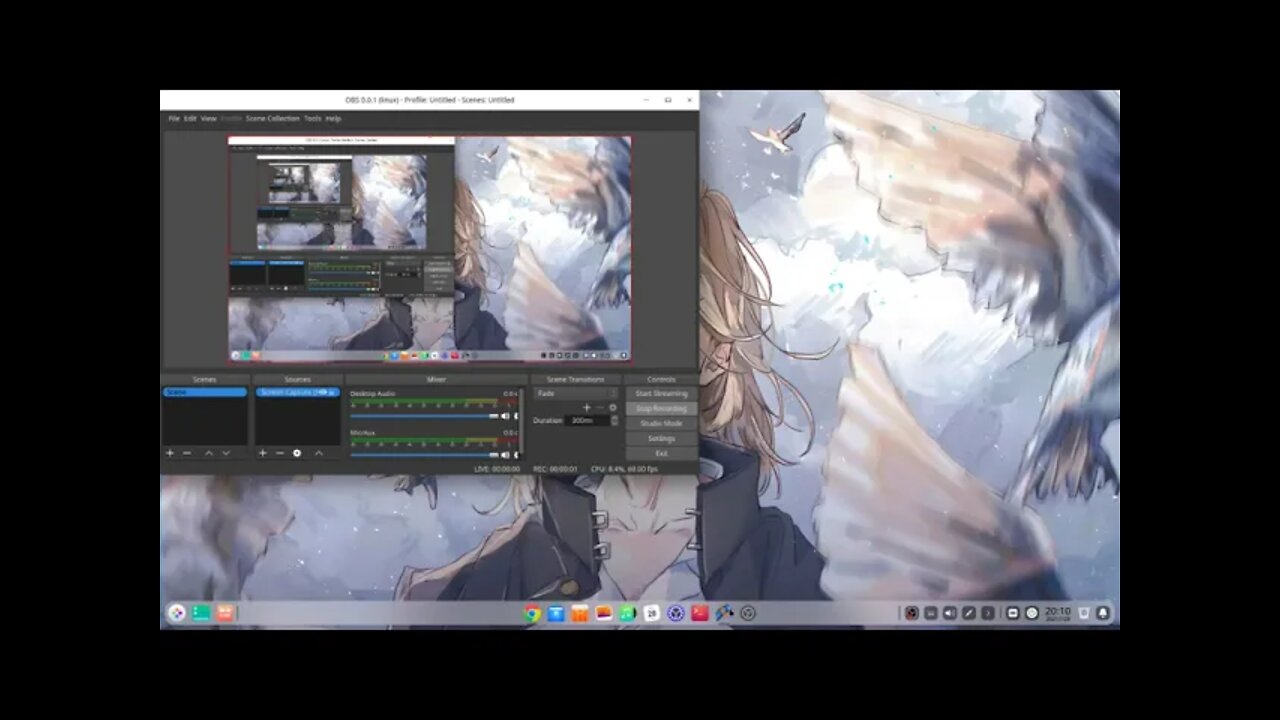Open the volume tray icon in the dock

pyautogui.click(x=949, y=613)
